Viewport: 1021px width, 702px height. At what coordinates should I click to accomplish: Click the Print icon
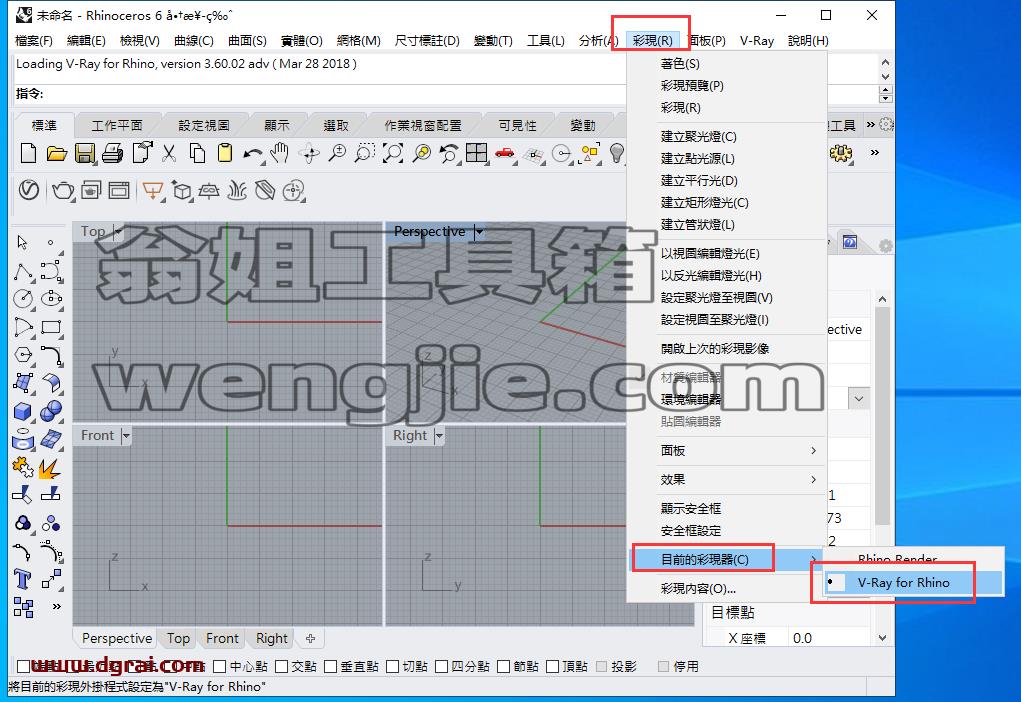pyautogui.click(x=113, y=154)
